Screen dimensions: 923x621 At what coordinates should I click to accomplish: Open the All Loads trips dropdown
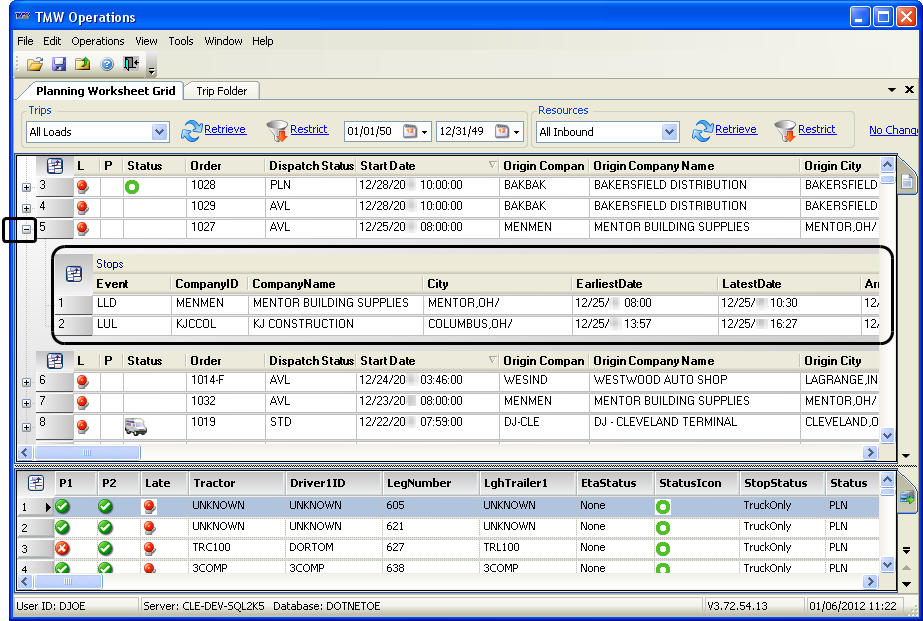159,132
